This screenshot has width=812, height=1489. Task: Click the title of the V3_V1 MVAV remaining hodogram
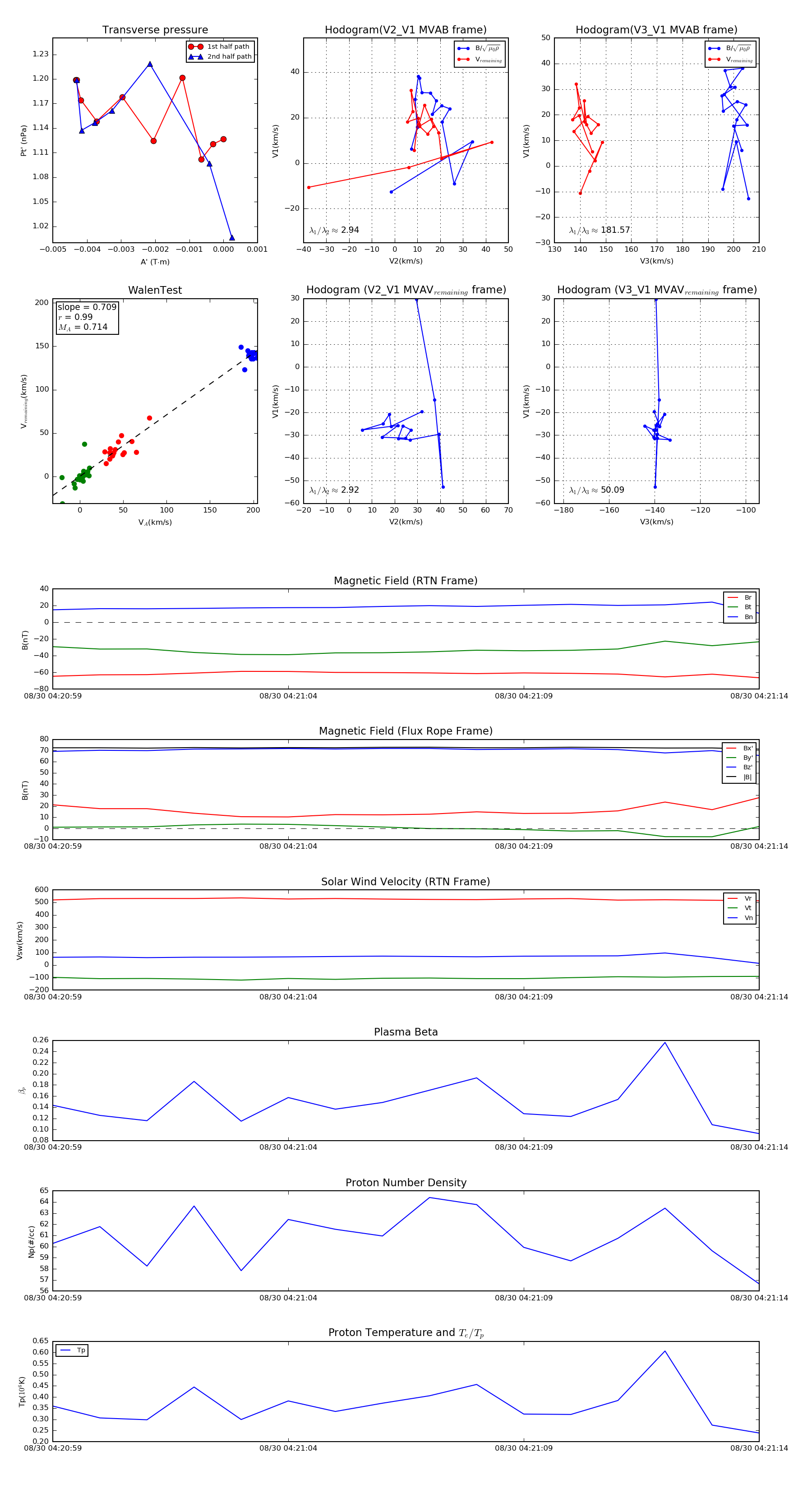[656, 290]
